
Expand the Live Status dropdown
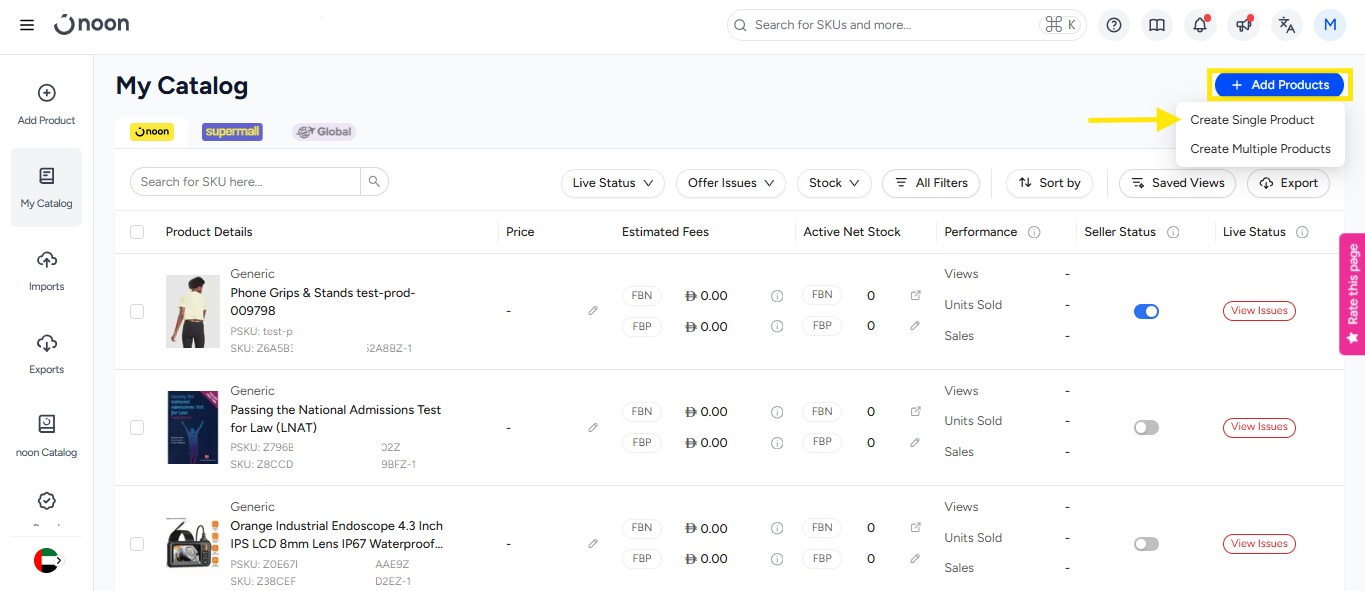(612, 183)
